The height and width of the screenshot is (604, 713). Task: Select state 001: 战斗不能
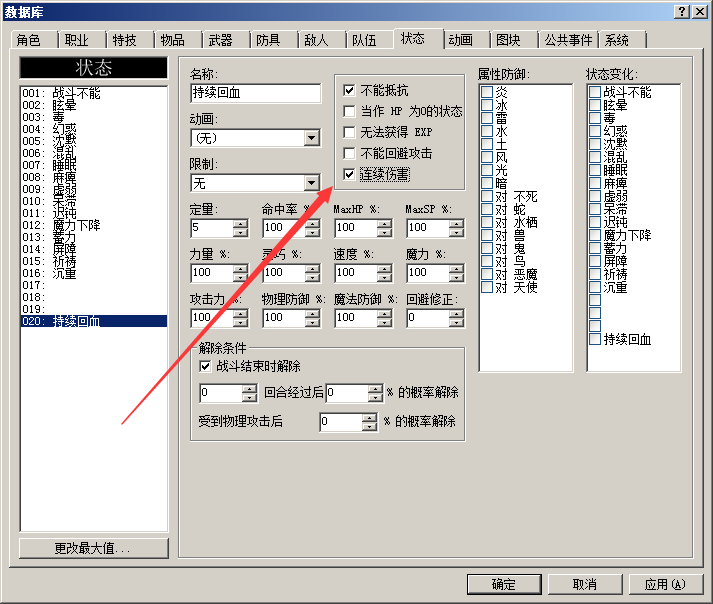pyautogui.click(x=94, y=93)
